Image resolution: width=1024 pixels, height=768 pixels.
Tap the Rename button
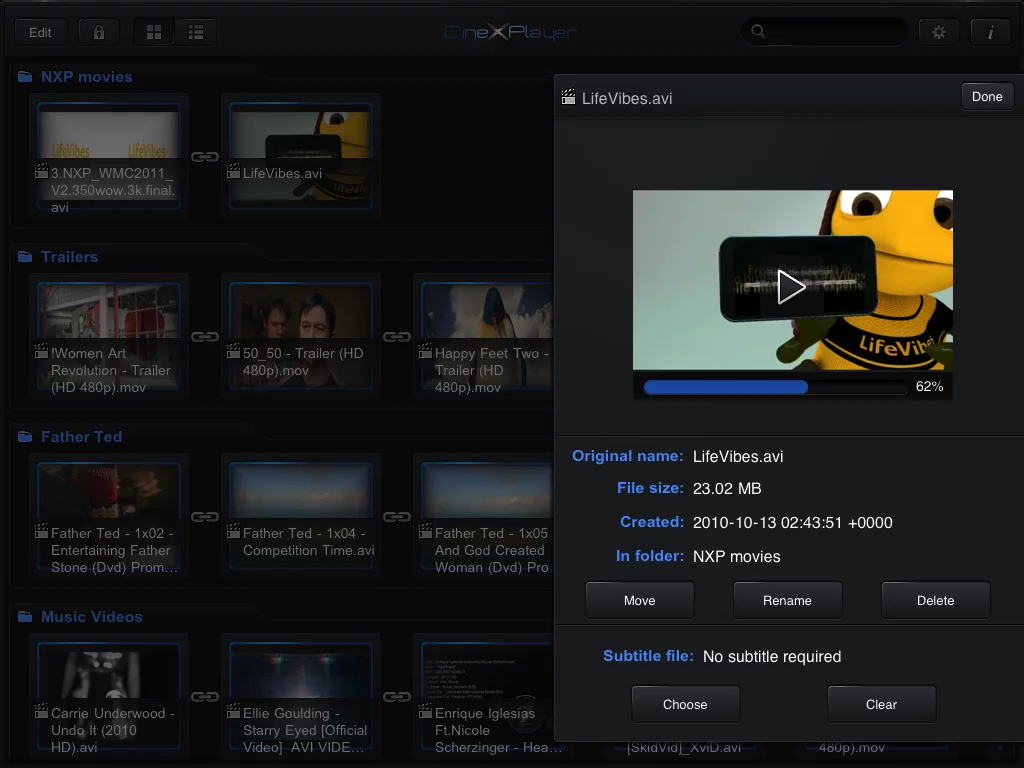click(x=787, y=600)
